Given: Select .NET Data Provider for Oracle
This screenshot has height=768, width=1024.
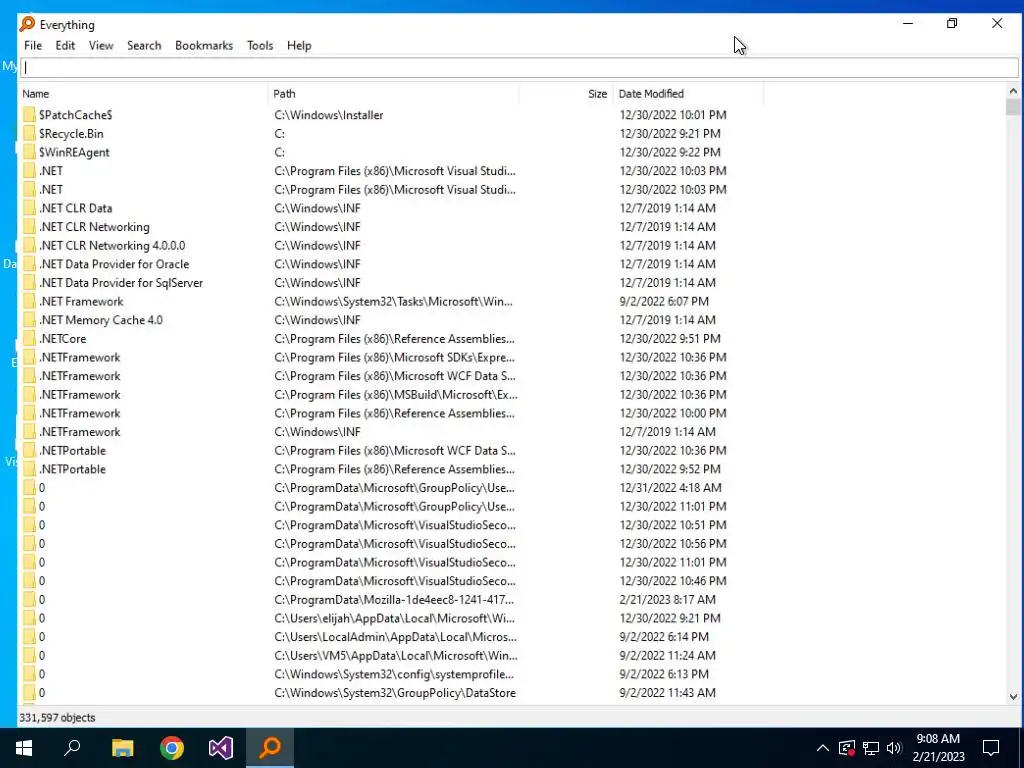Looking at the screenshot, I should click(x=114, y=264).
